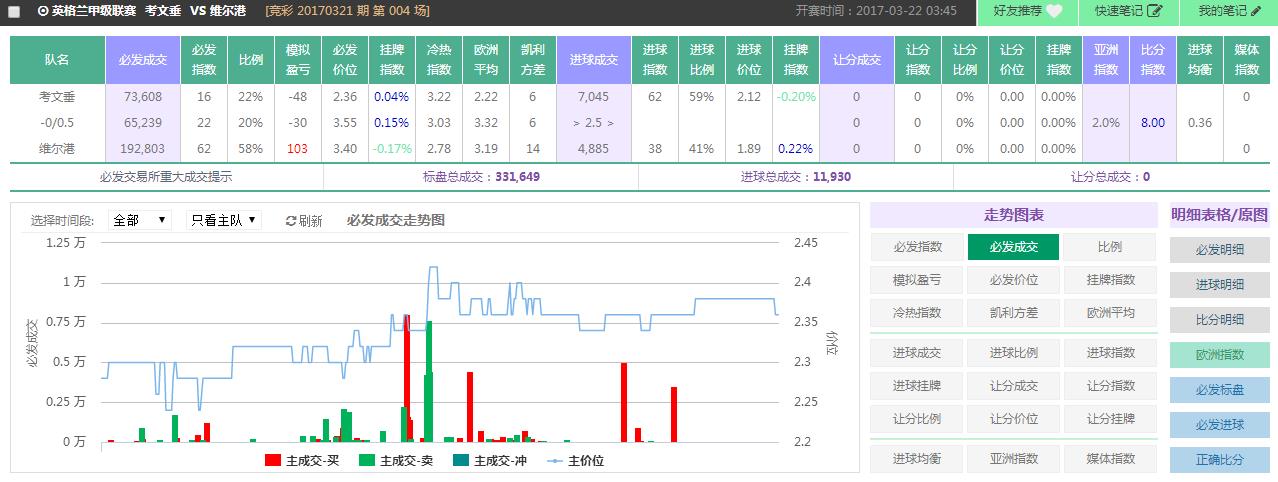Open the 亚洲指数 chart button
1278x482 pixels.
(x=1014, y=459)
